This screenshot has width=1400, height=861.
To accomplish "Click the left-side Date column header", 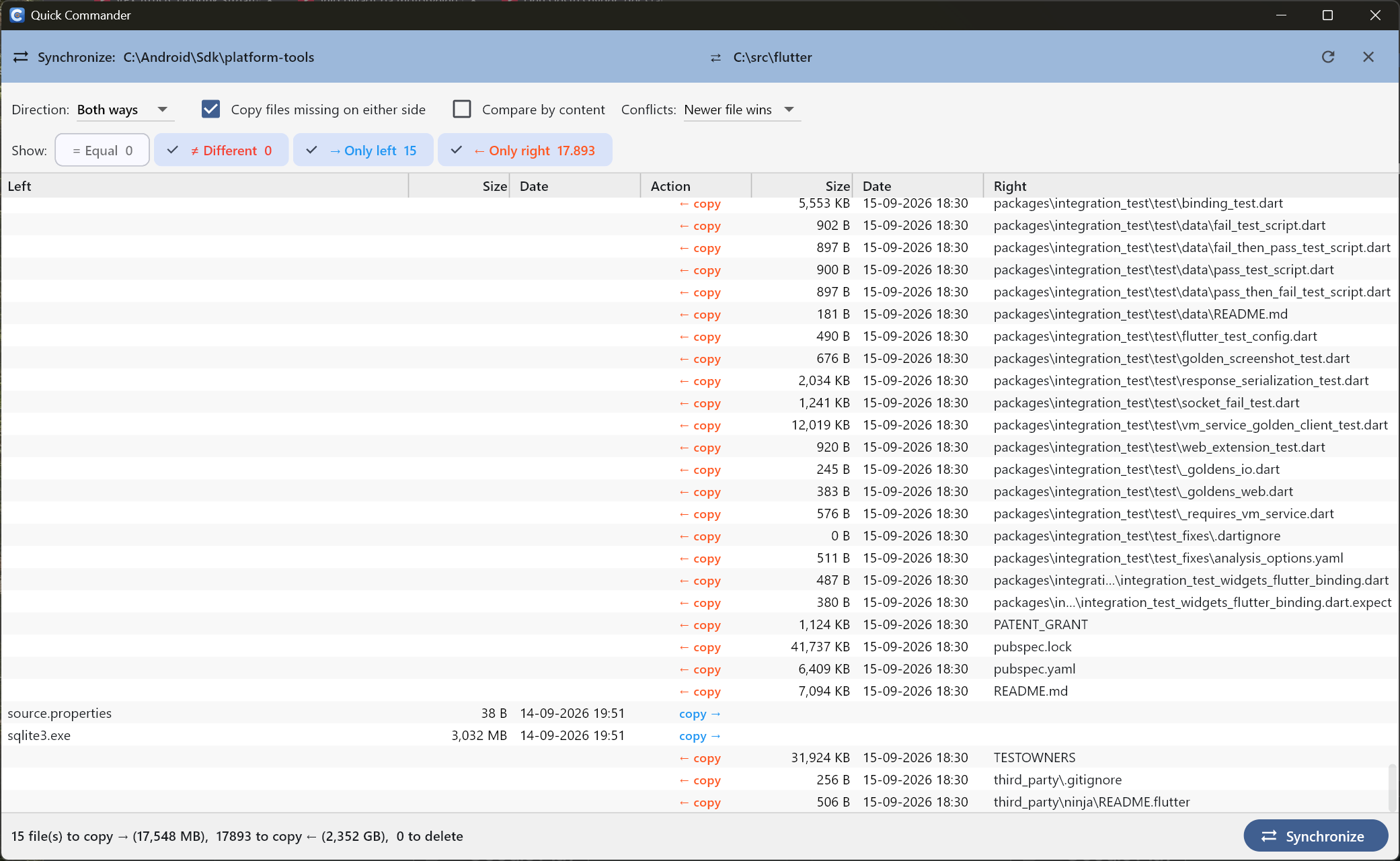I will click(x=576, y=186).
